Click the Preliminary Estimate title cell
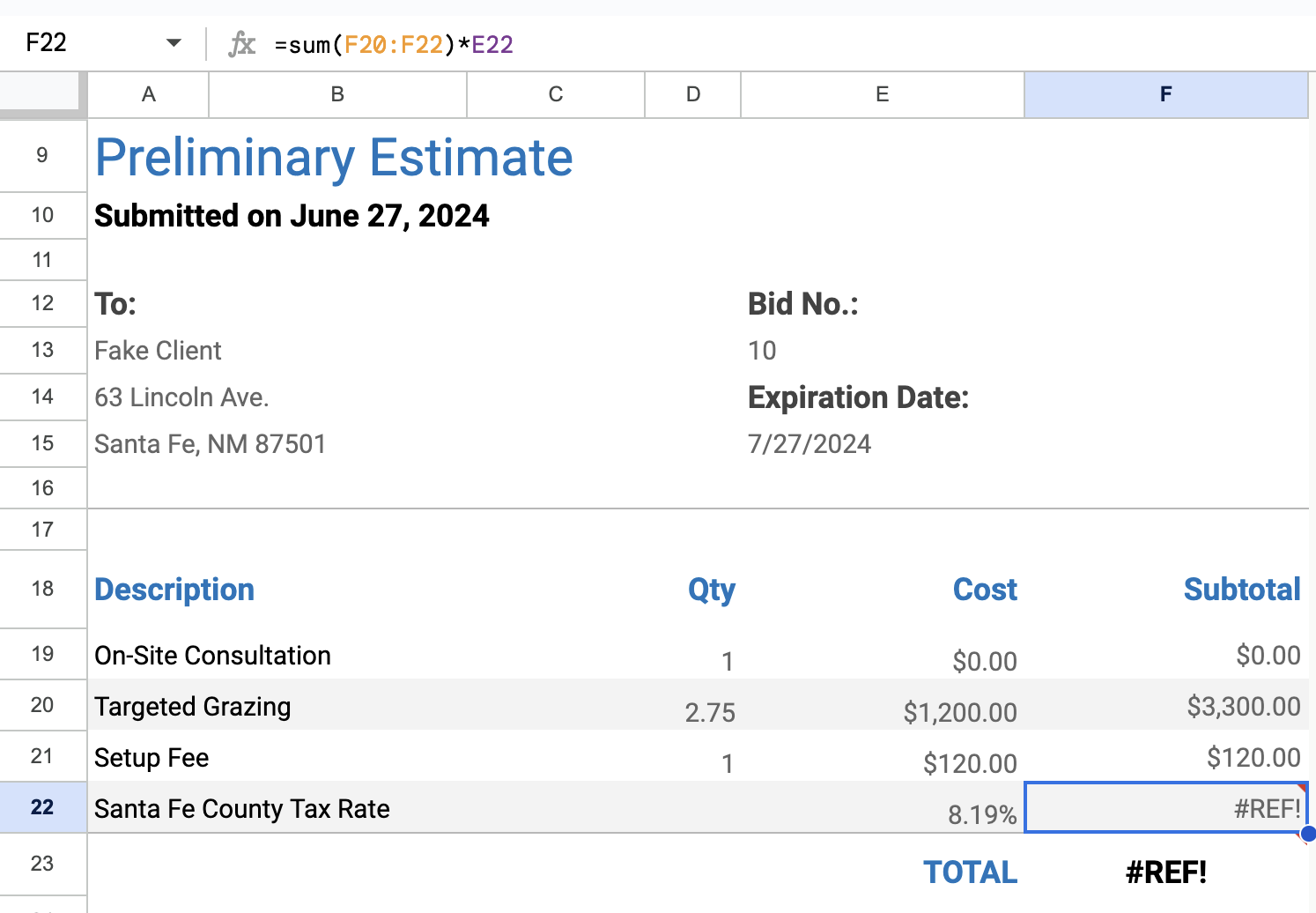Viewport: 1316px width, 913px height. tap(334, 158)
